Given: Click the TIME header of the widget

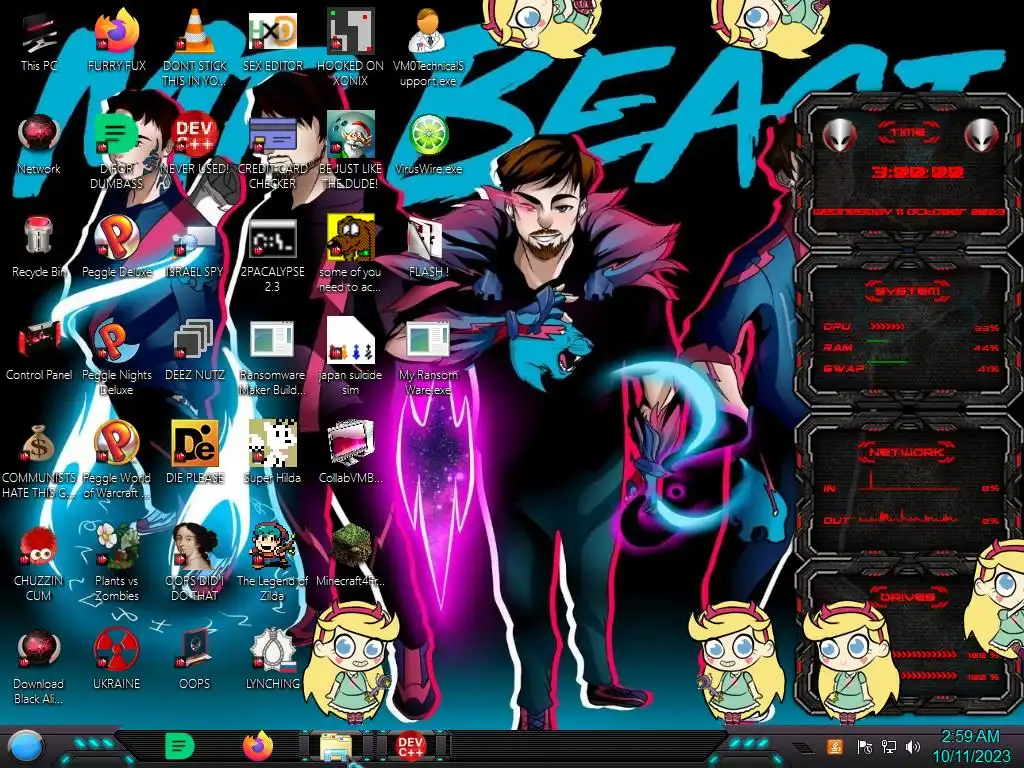Looking at the screenshot, I should pyautogui.click(x=908, y=132).
